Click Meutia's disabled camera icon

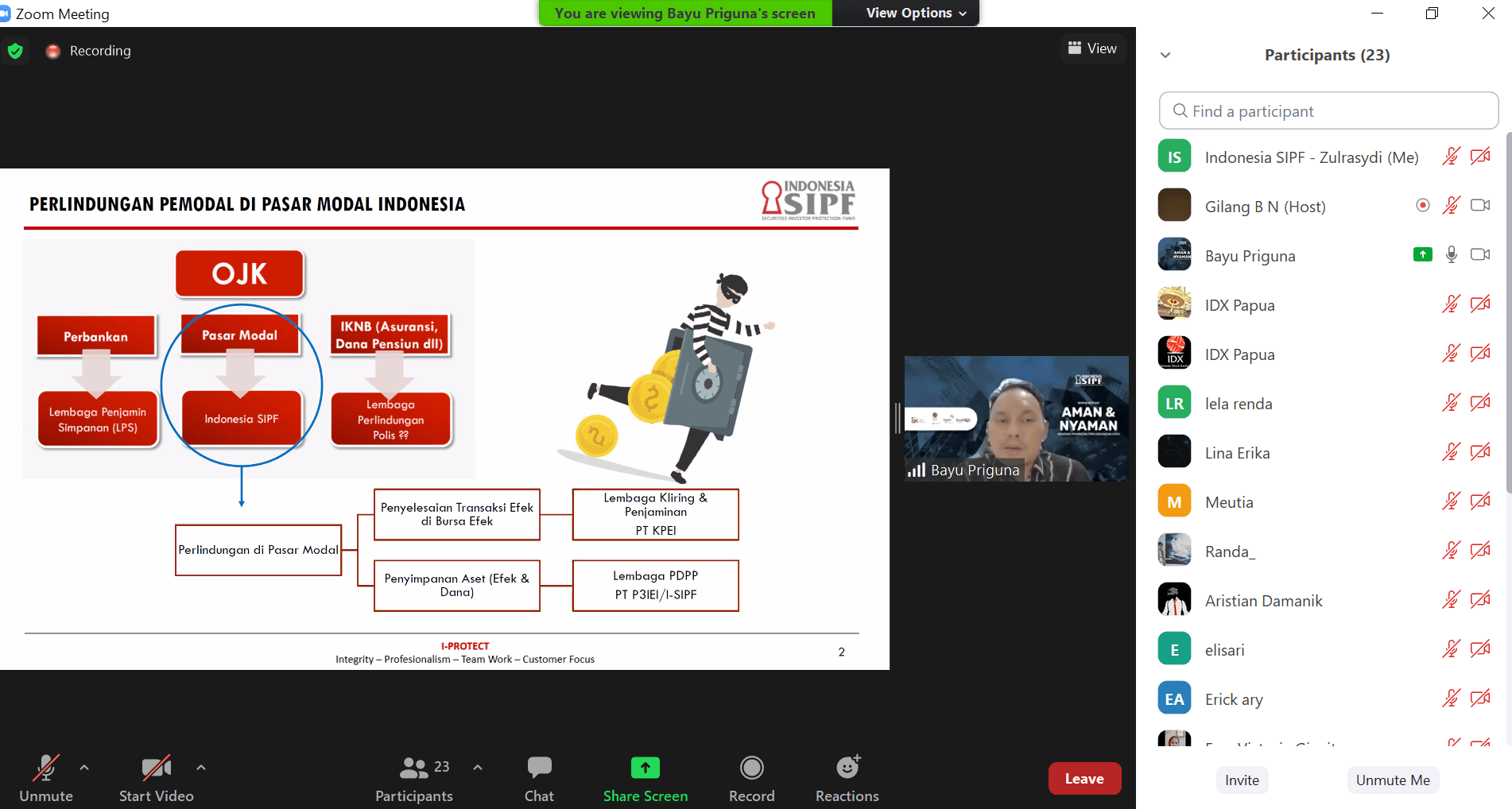(x=1480, y=501)
